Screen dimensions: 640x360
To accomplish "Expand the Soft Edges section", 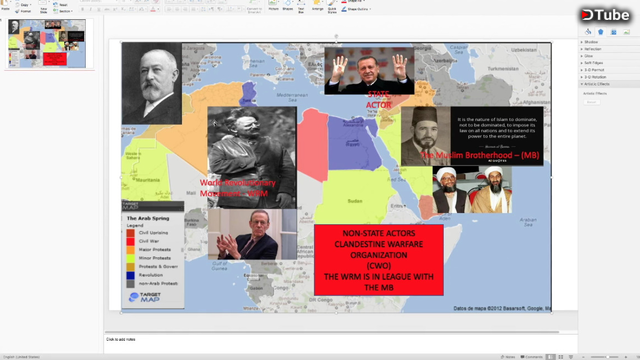I will click(593, 63).
